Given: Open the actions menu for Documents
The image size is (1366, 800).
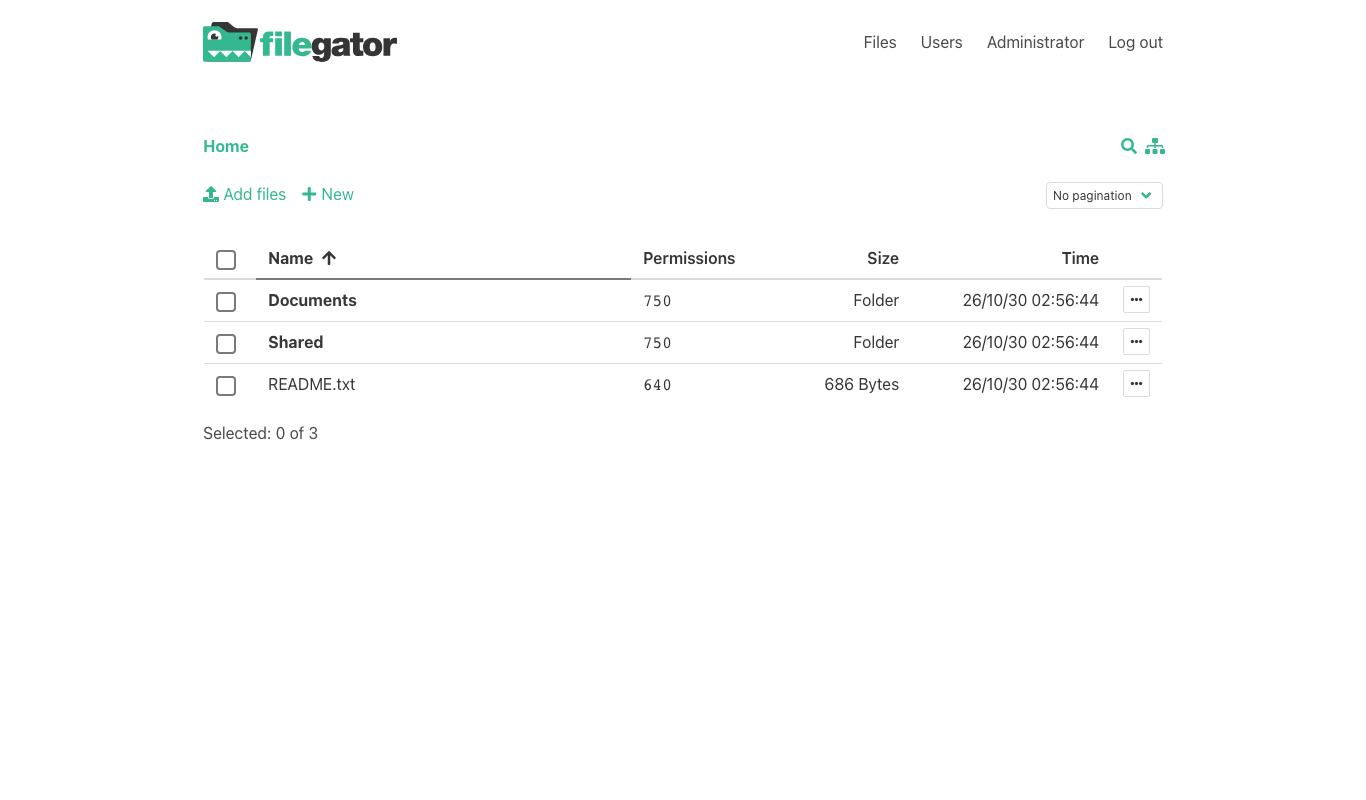Looking at the screenshot, I should click(x=1136, y=300).
